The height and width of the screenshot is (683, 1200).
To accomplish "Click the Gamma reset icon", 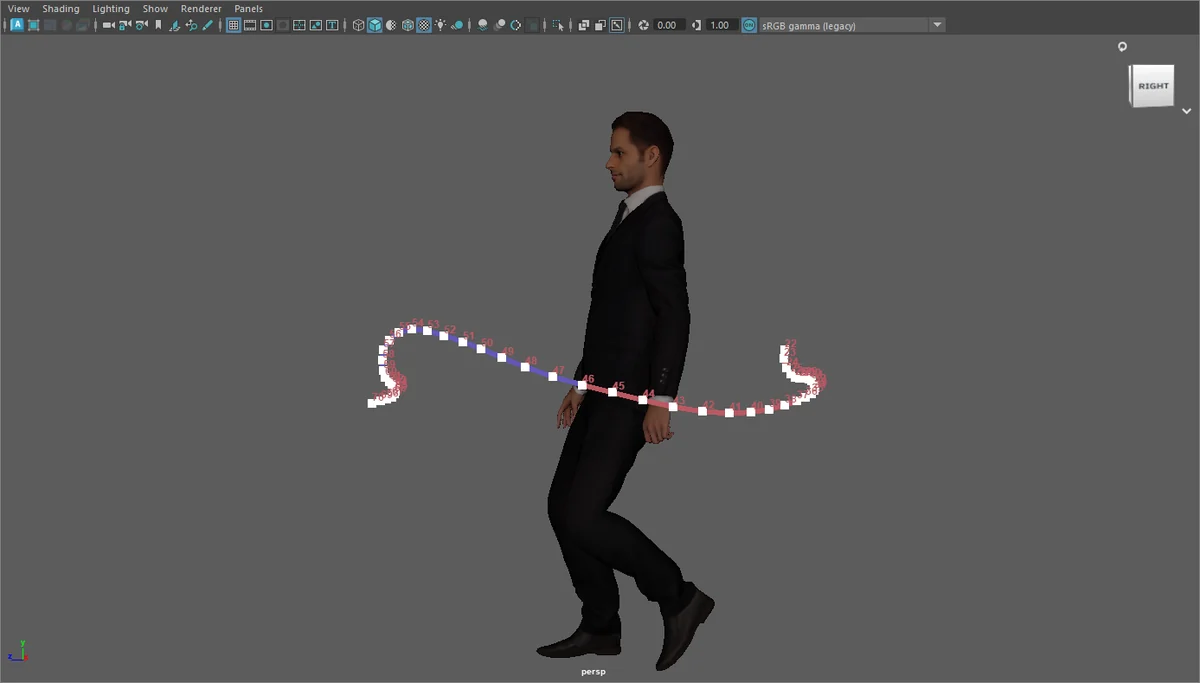I will click(697, 25).
